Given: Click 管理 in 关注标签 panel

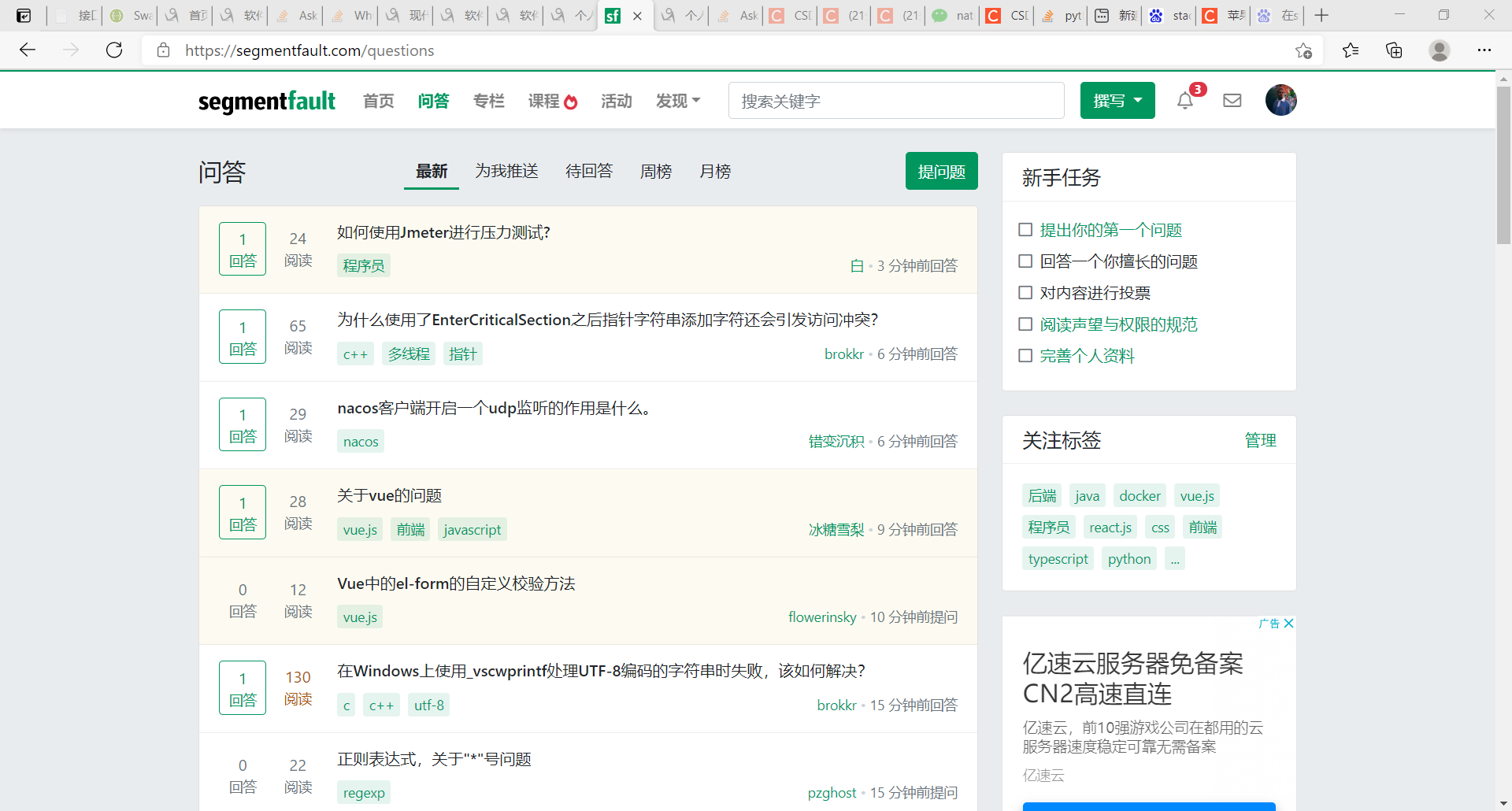Looking at the screenshot, I should point(1260,440).
